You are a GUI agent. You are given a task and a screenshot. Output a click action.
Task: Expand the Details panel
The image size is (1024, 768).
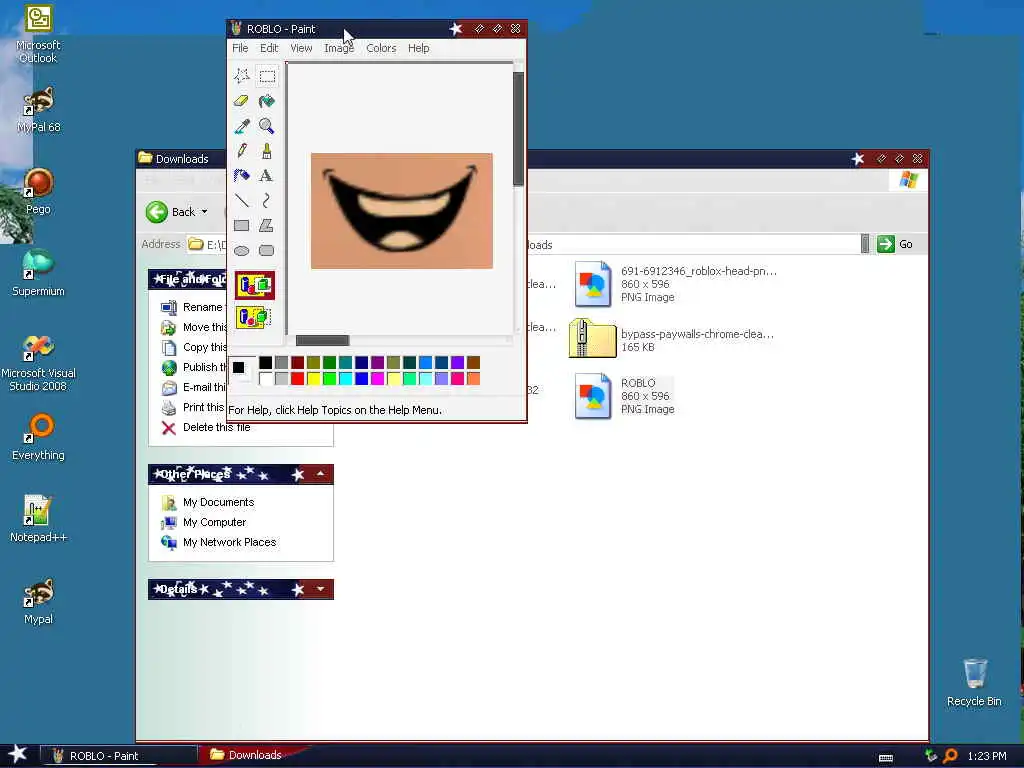pos(321,589)
